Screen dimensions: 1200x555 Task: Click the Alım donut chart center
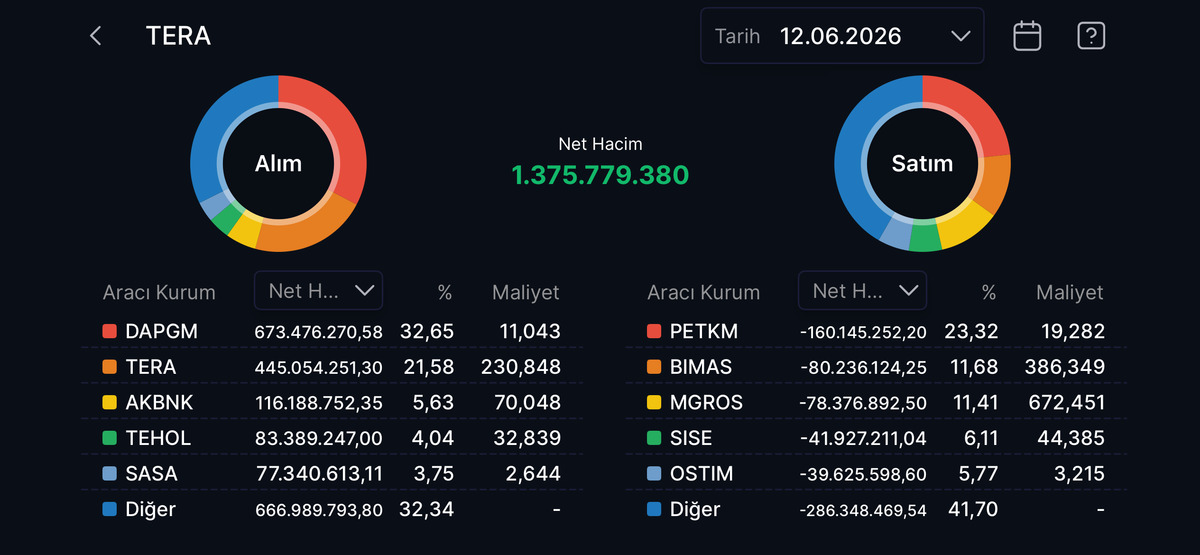click(x=278, y=163)
